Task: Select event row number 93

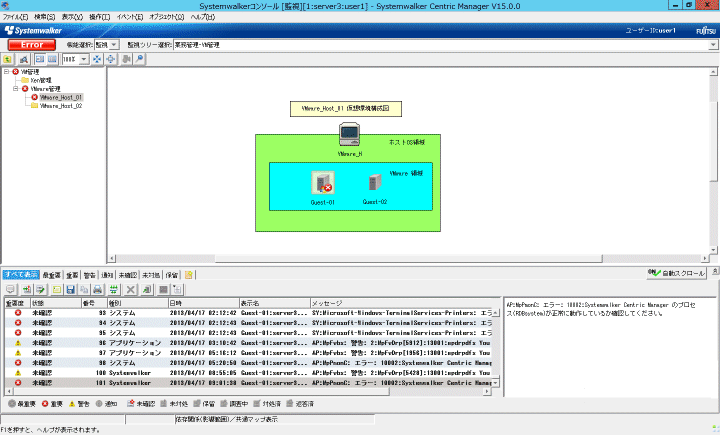Action: 248,313
